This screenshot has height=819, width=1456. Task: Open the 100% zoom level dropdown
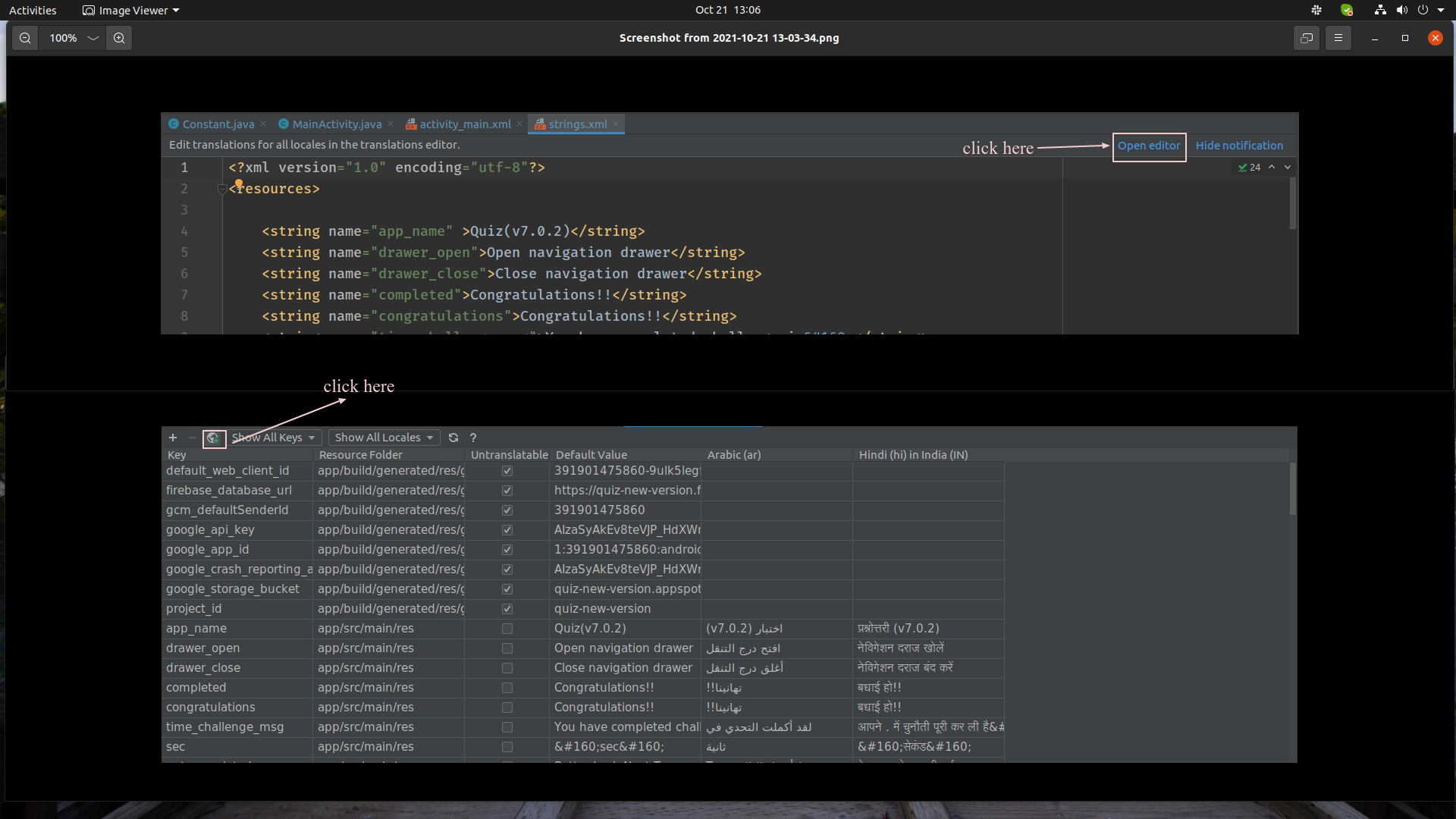pos(74,38)
